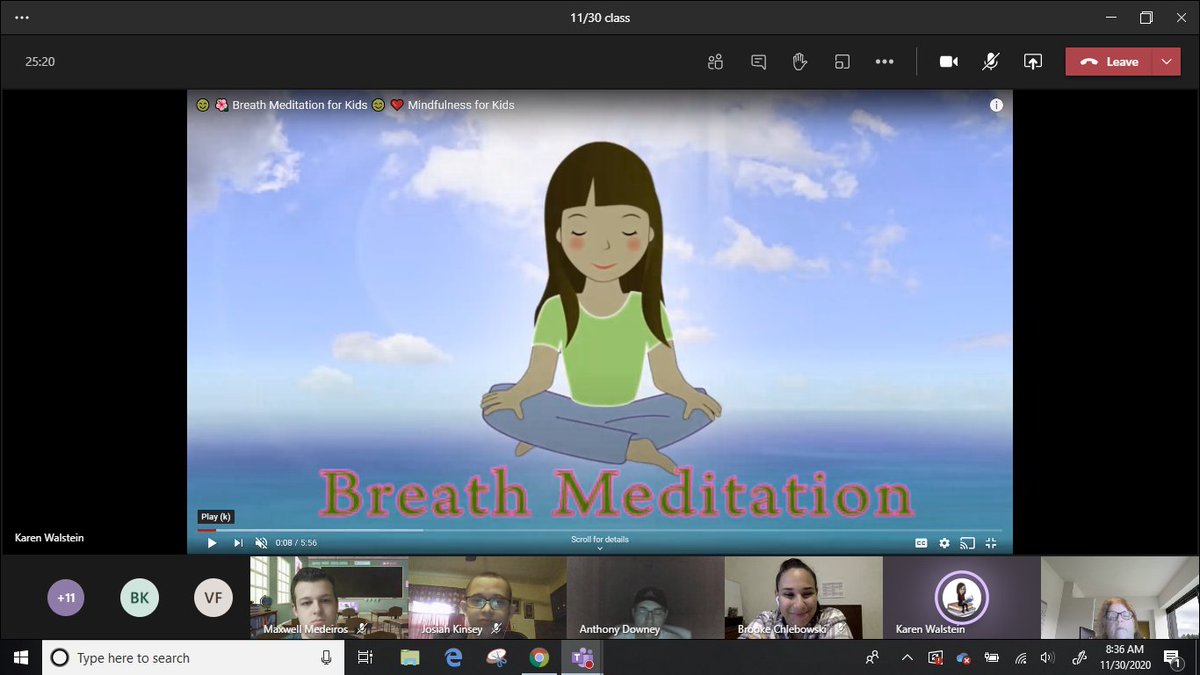The height and width of the screenshot is (675, 1200).
Task: Skip to next video
Action: tap(238, 543)
